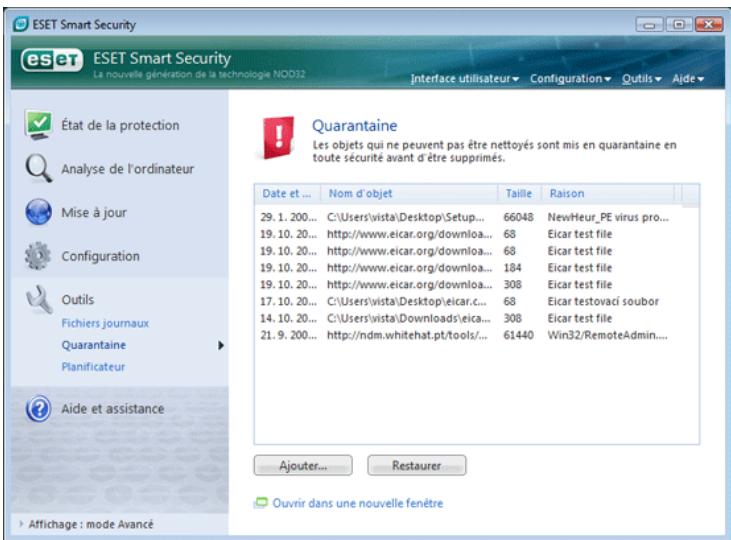The image size is (731, 540).
Task: Select Aide et assistance in the sidebar
Action: pyautogui.click(x=112, y=409)
